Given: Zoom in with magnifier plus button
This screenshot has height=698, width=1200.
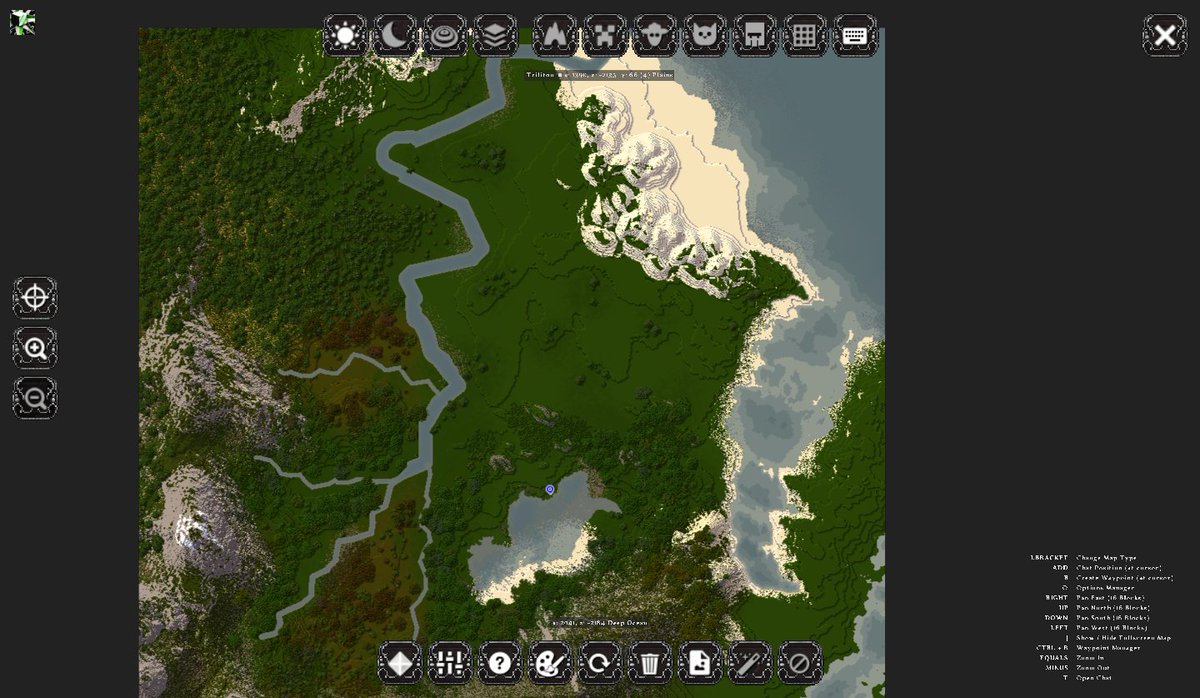Looking at the screenshot, I should coord(35,348).
